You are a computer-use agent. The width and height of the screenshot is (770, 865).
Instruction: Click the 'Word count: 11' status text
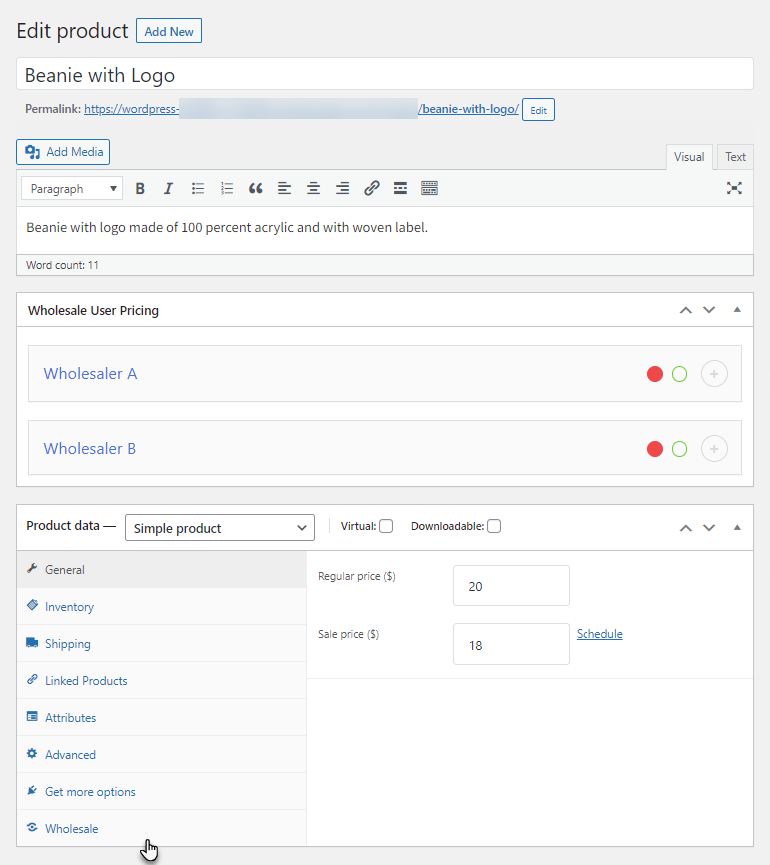click(62, 265)
